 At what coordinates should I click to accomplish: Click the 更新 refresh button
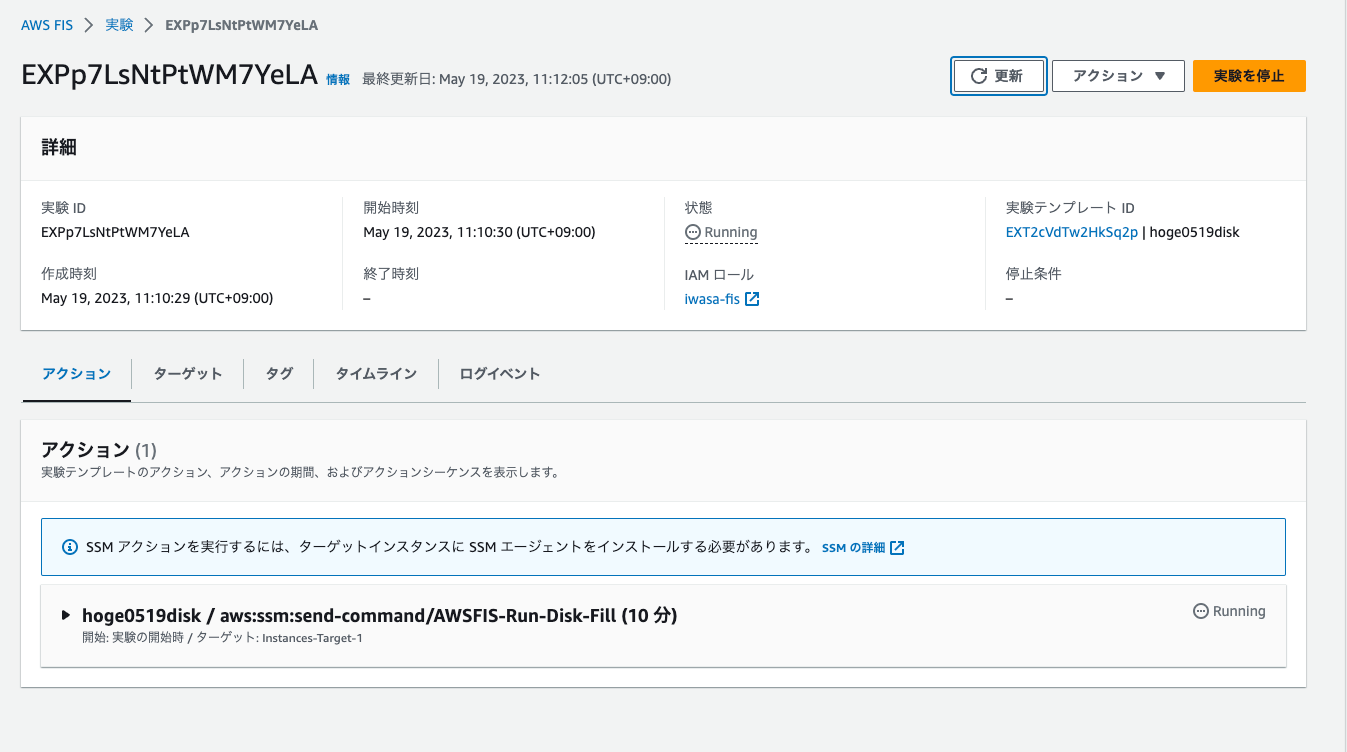pyautogui.click(x=998, y=76)
